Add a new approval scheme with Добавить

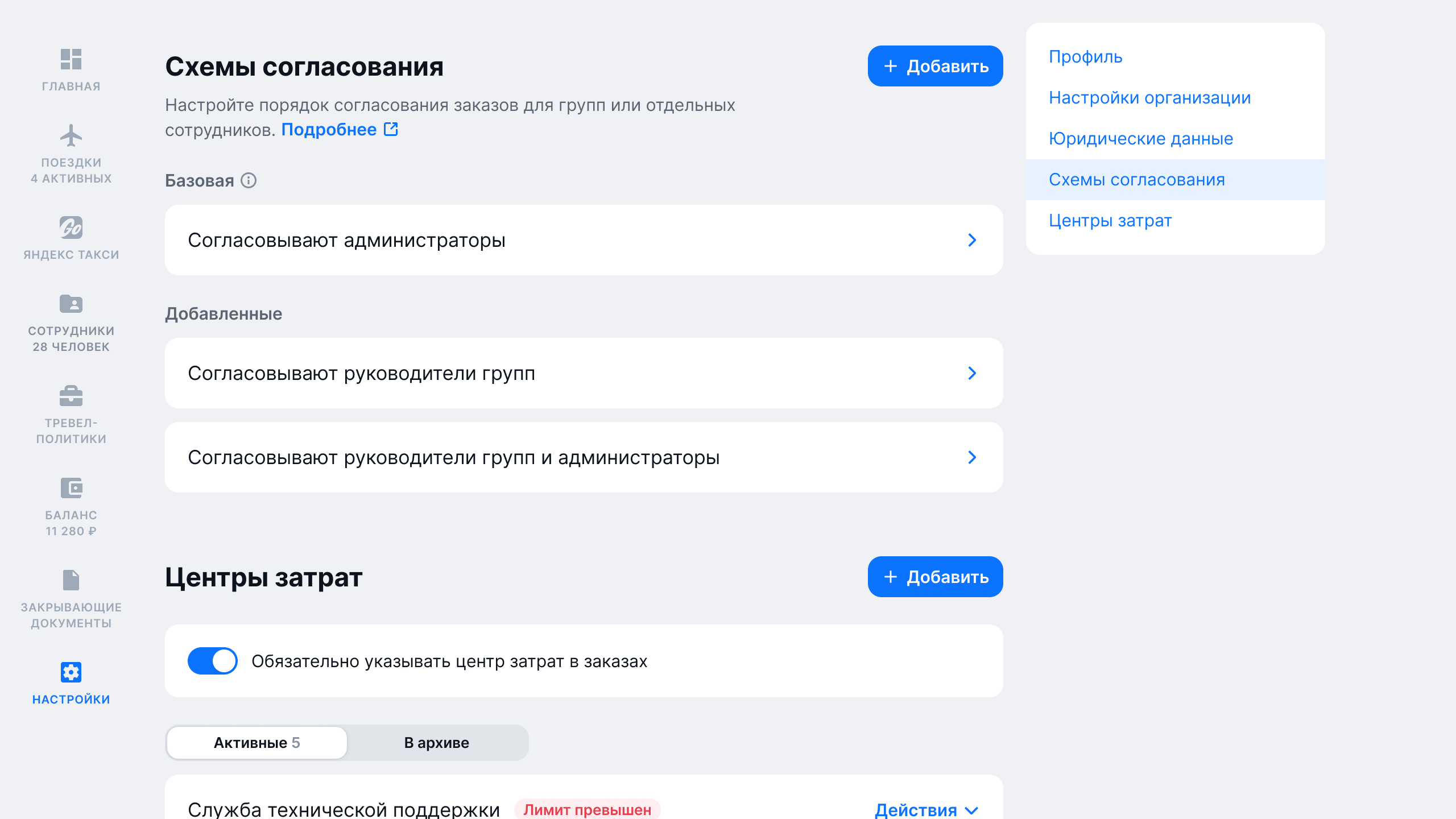click(x=935, y=66)
